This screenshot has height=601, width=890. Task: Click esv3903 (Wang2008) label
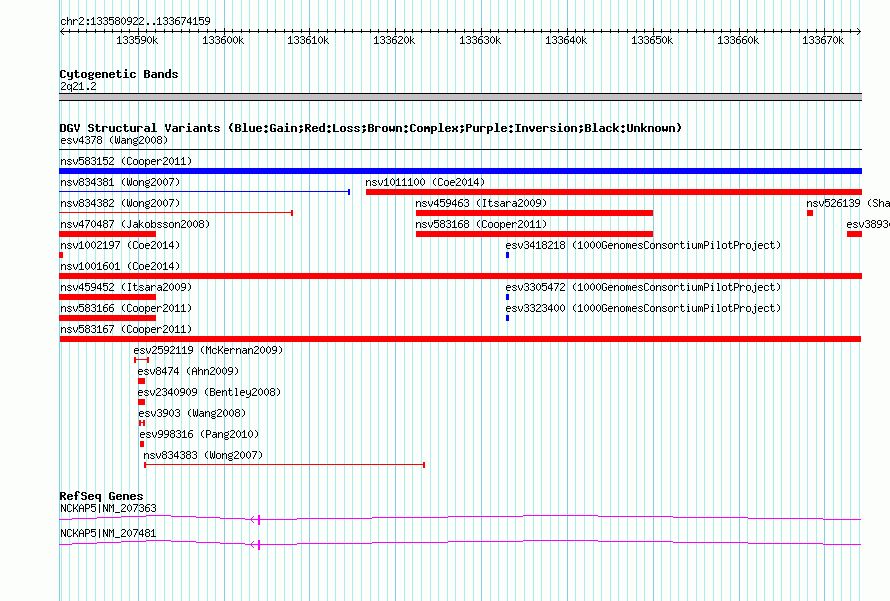click(192, 413)
